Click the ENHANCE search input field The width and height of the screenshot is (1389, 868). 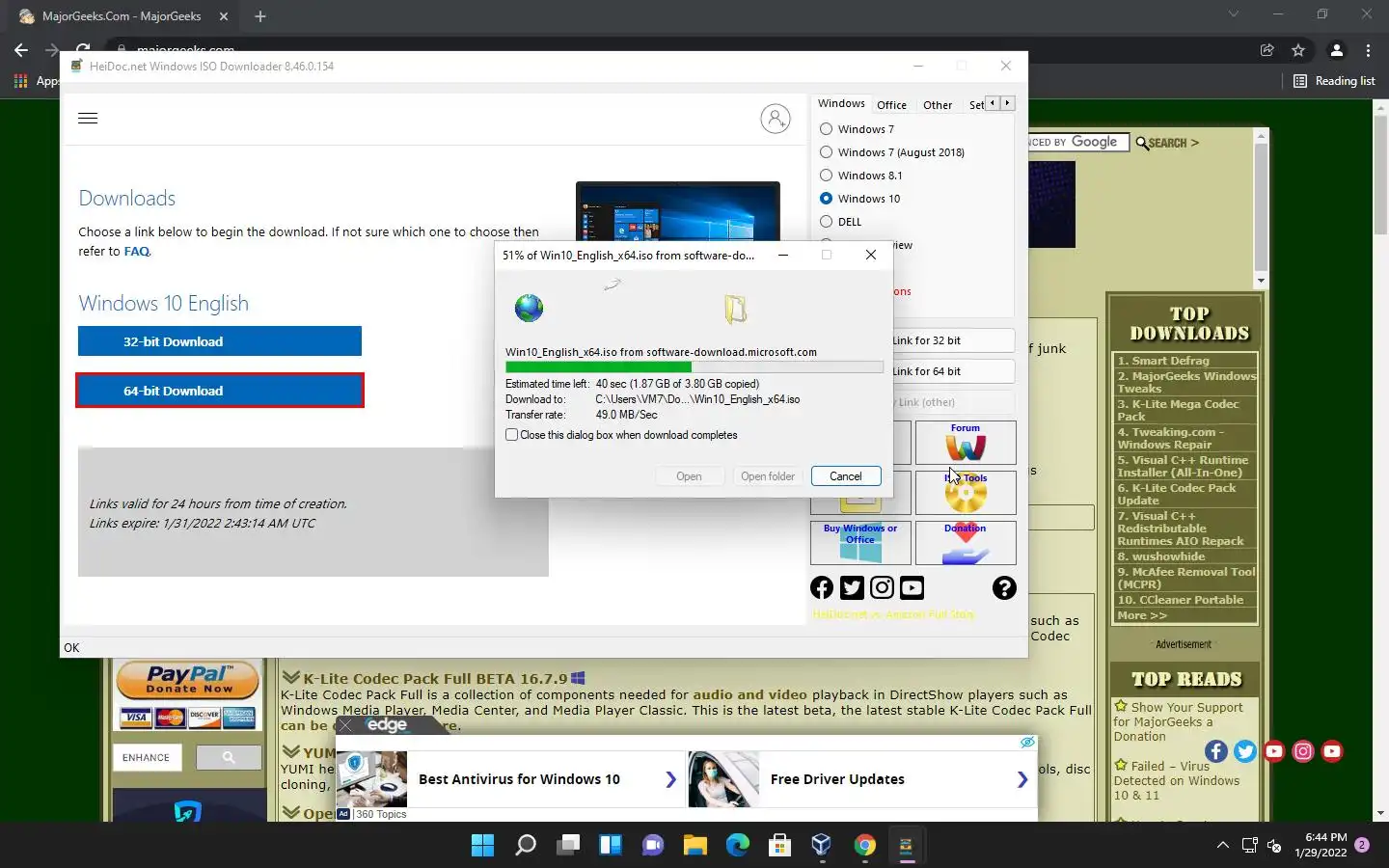click(x=146, y=757)
